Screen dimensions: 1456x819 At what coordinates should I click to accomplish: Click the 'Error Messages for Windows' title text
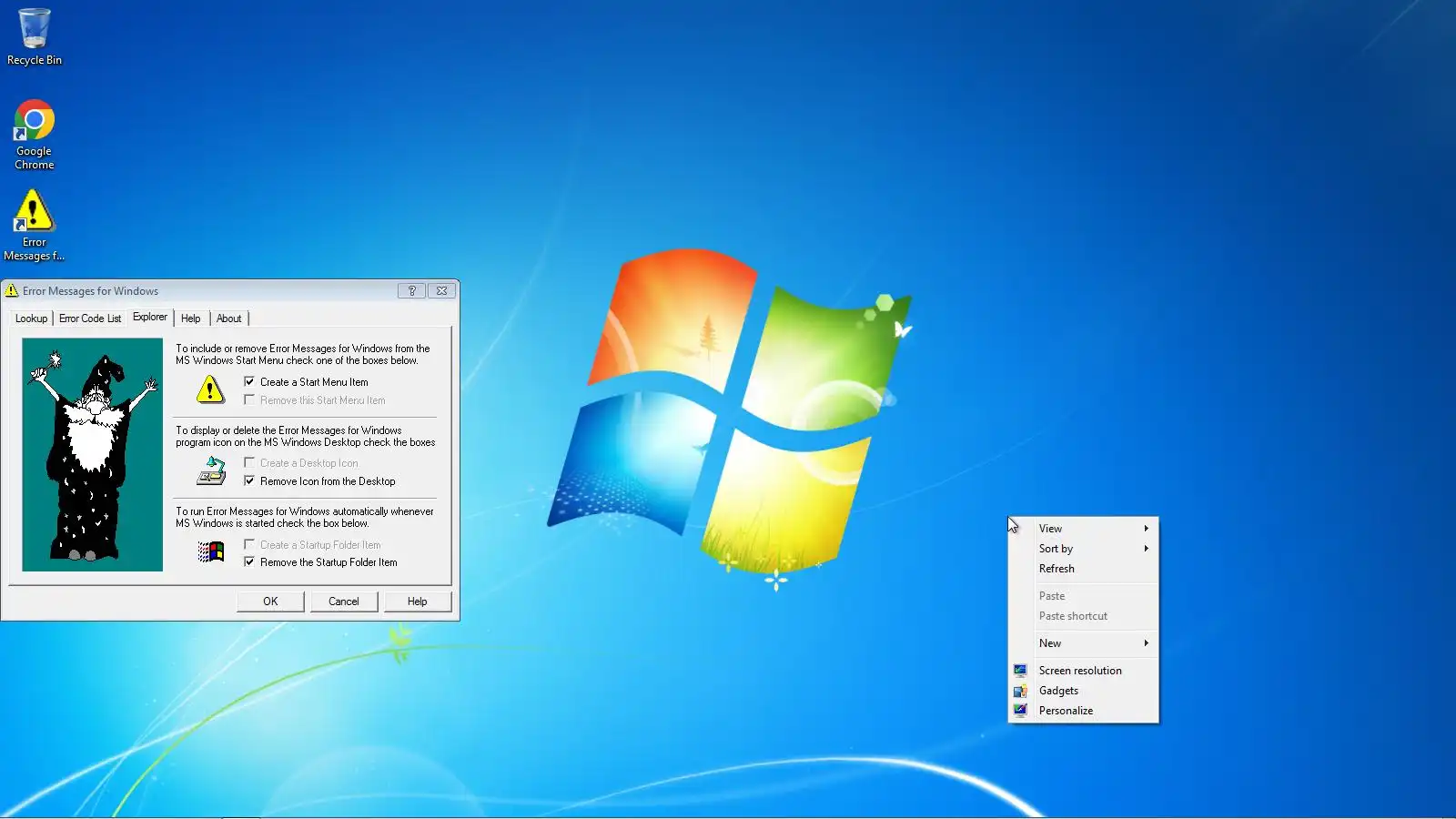pos(90,291)
